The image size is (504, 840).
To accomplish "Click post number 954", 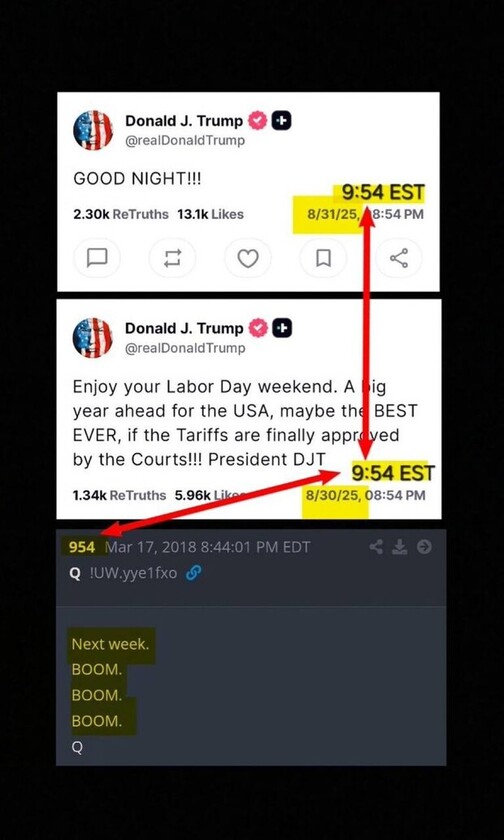I will [82, 547].
